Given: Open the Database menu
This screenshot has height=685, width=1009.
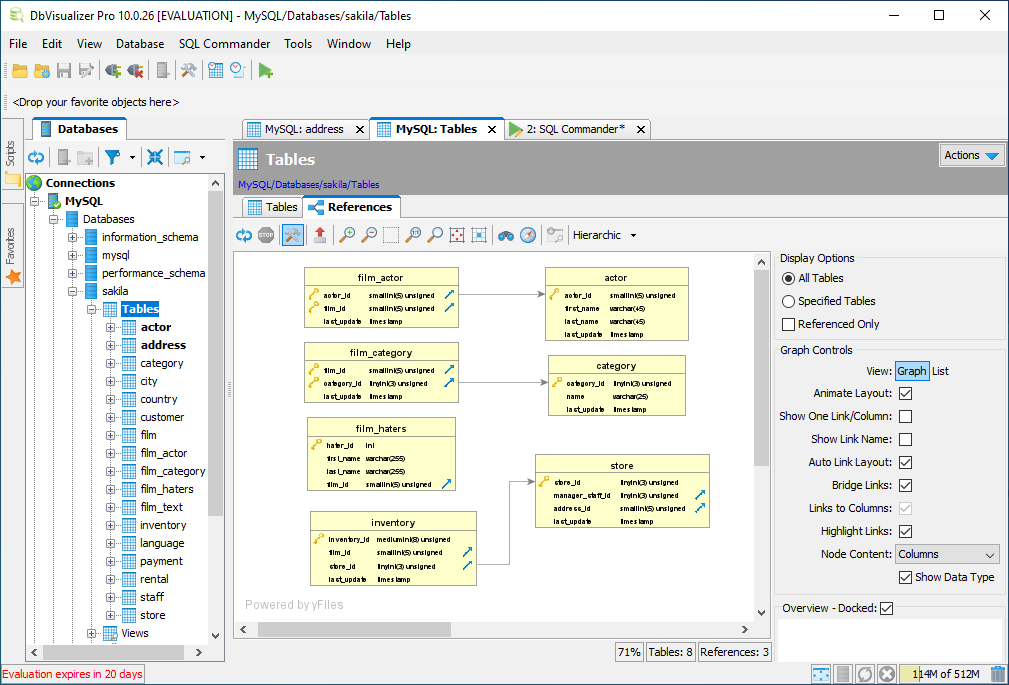Looking at the screenshot, I should coord(140,44).
